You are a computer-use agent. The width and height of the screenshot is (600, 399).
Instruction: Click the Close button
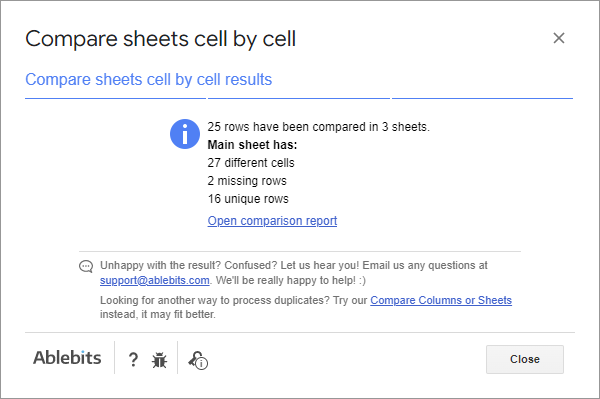pos(525,359)
